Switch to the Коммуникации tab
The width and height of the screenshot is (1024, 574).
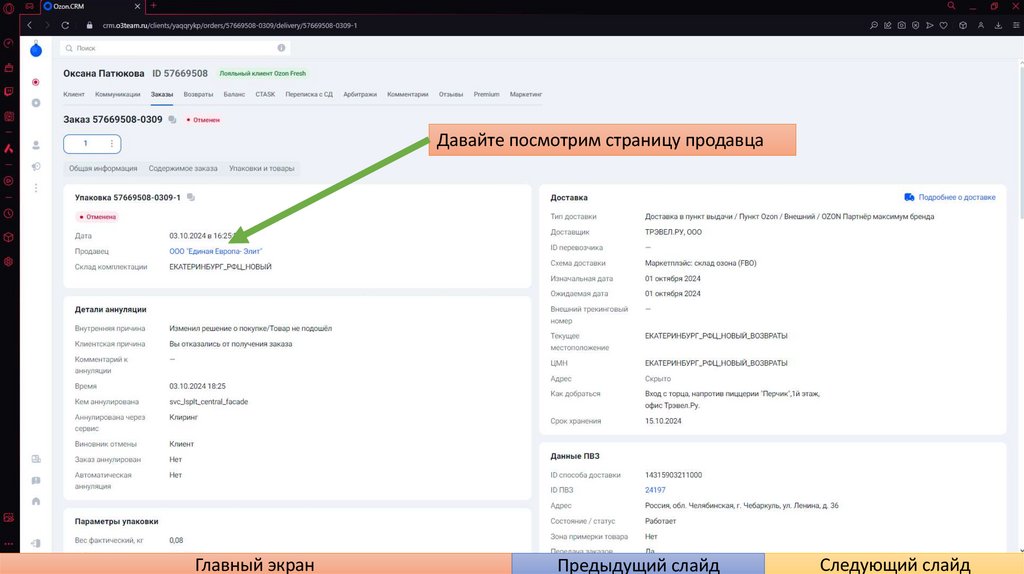coord(118,94)
